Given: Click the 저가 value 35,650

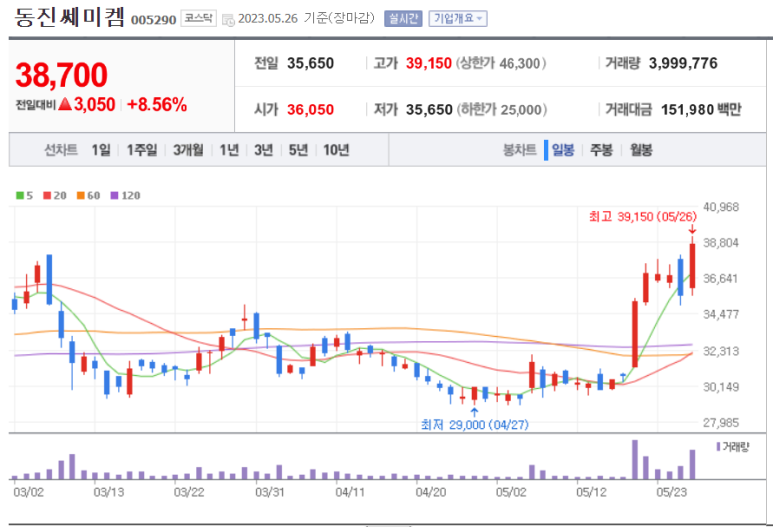Looking at the screenshot, I should [x=429, y=109].
